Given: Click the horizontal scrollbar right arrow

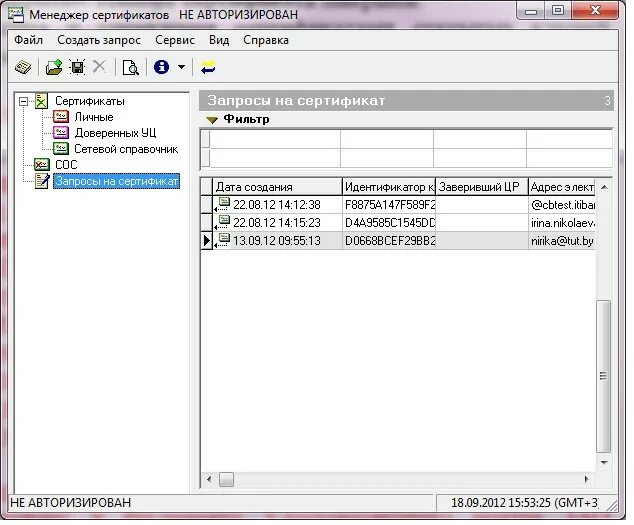Looking at the screenshot, I should 587,480.
